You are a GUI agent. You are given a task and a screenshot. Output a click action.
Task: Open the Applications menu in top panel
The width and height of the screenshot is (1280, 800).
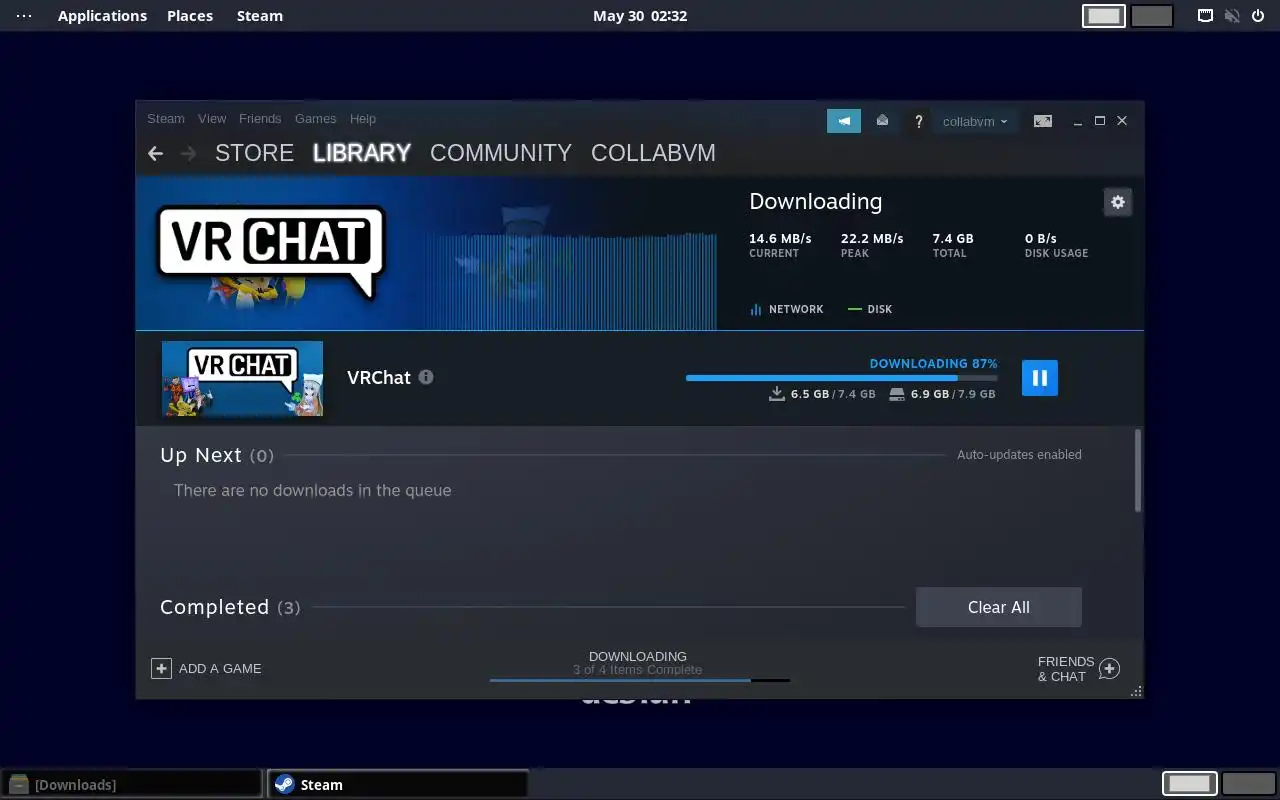102,16
